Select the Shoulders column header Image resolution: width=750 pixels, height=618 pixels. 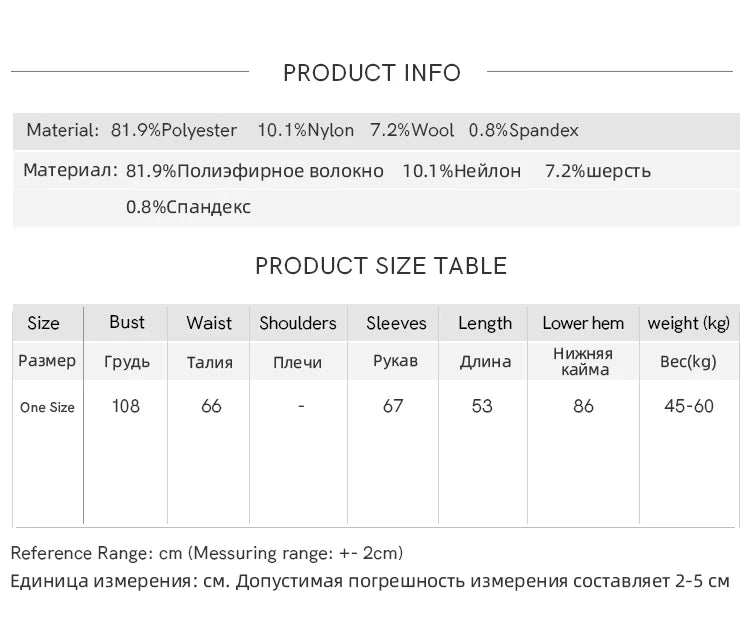[x=298, y=323]
